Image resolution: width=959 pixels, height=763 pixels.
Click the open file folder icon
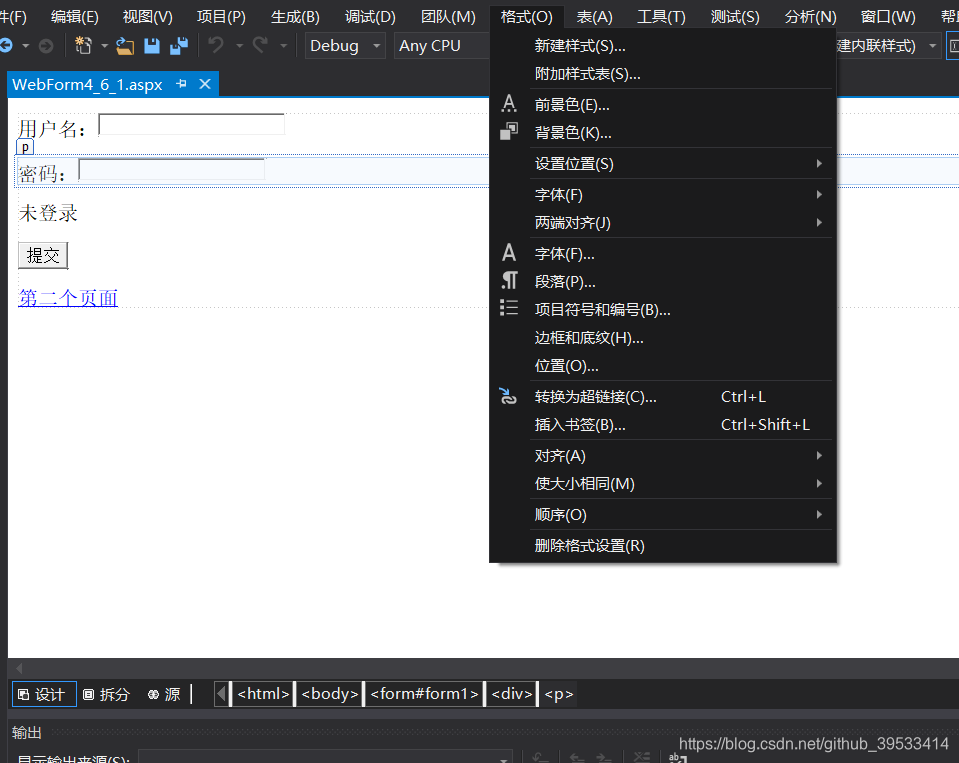coord(125,45)
